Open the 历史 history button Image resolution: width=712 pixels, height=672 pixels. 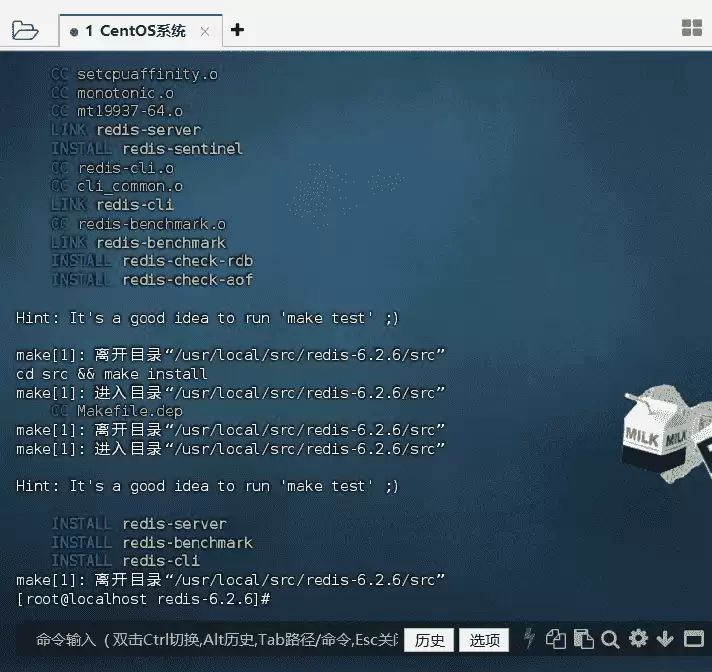click(429, 640)
